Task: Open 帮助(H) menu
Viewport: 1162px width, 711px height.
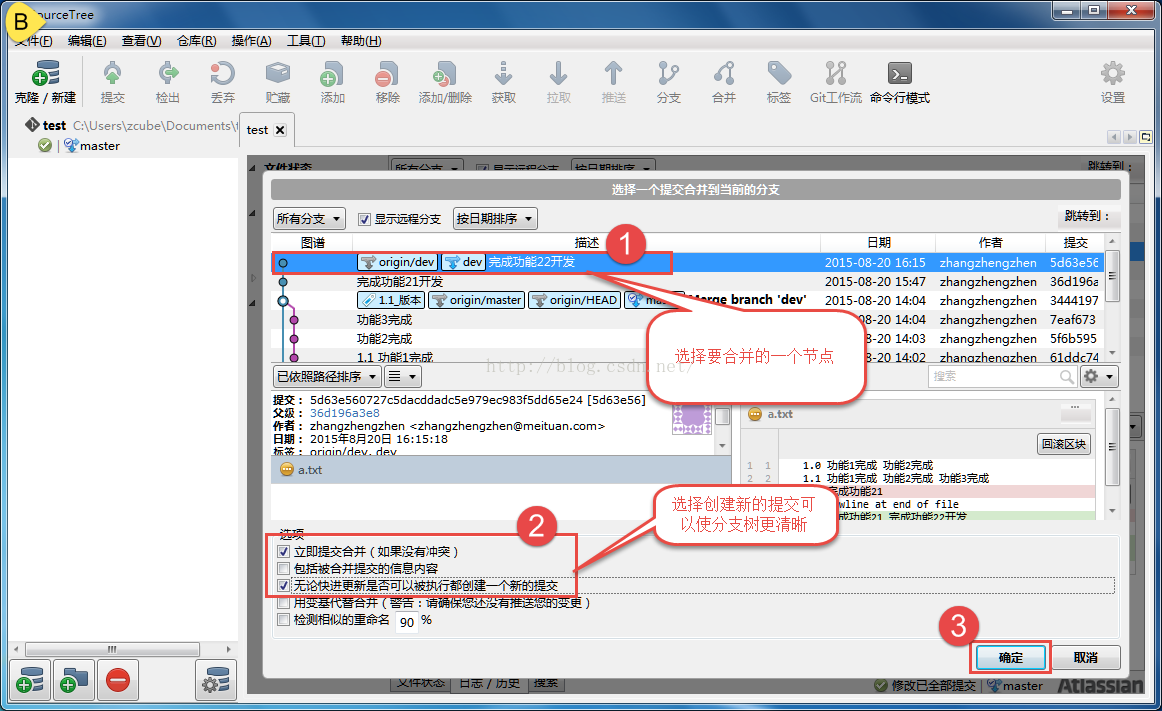Action: (x=361, y=41)
